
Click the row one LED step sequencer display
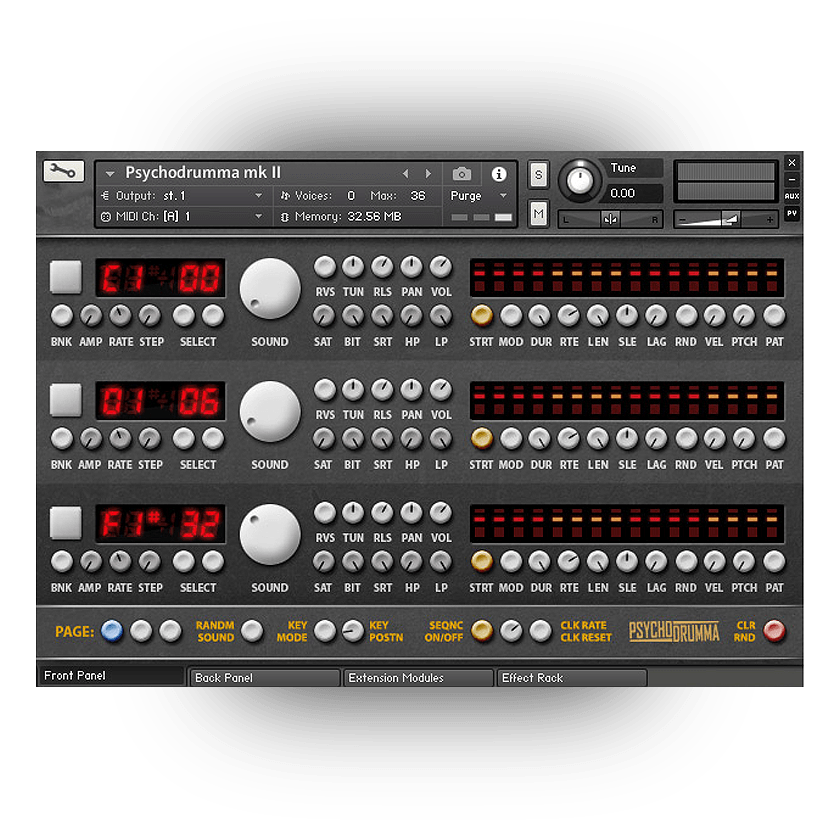point(627,278)
